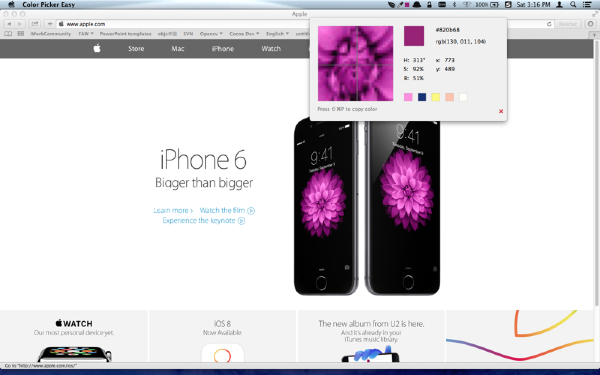This screenshot has width=600, height=375.
Task: Click the user account silhouette icon
Action: [x=559, y=5]
